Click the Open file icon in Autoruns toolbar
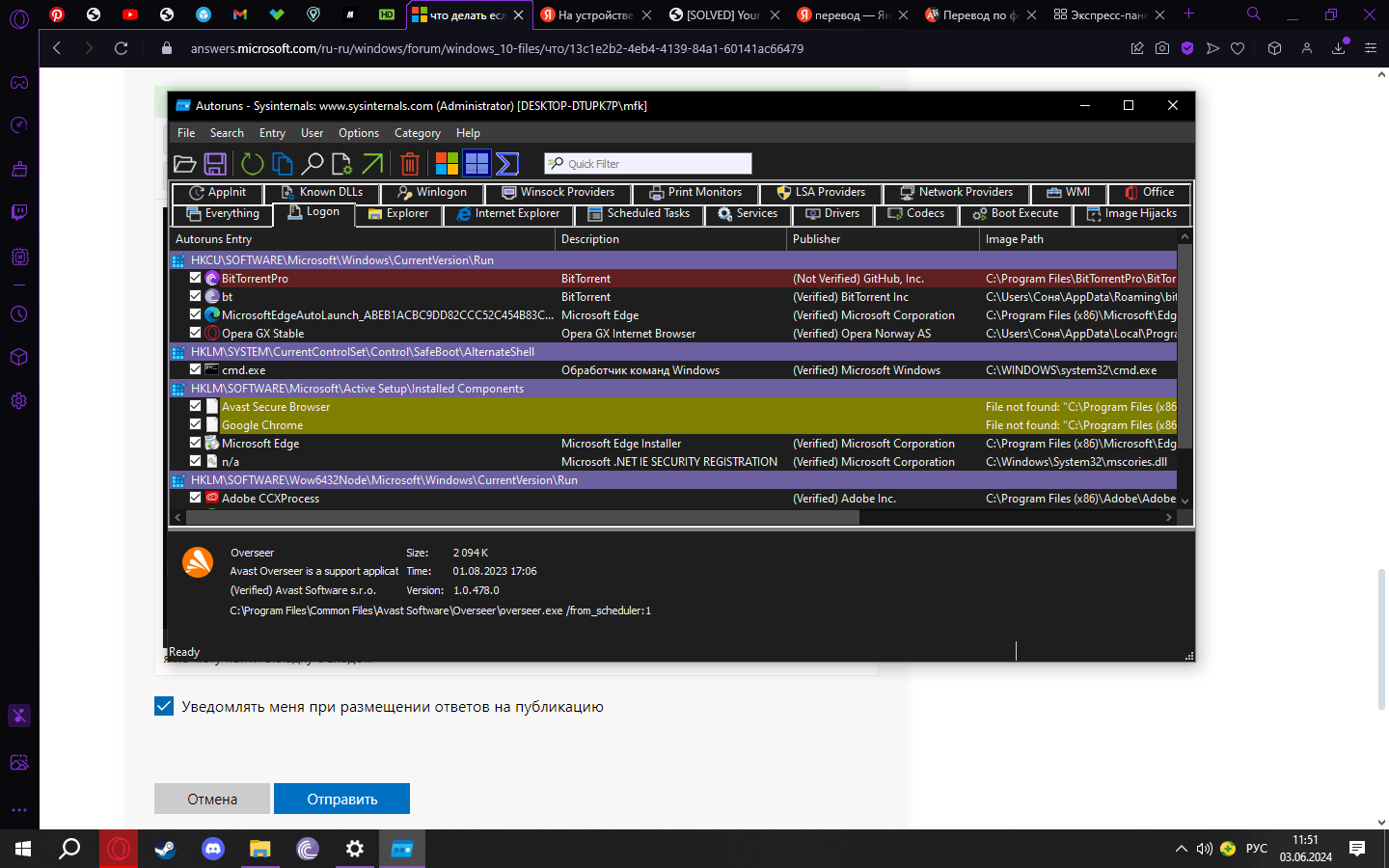The image size is (1389, 868). 184,164
